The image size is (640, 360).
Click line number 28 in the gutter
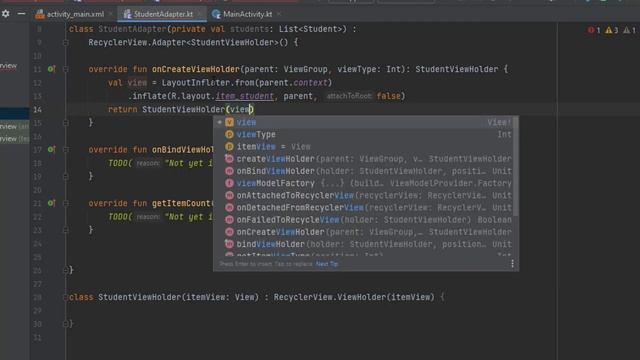click(37, 298)
